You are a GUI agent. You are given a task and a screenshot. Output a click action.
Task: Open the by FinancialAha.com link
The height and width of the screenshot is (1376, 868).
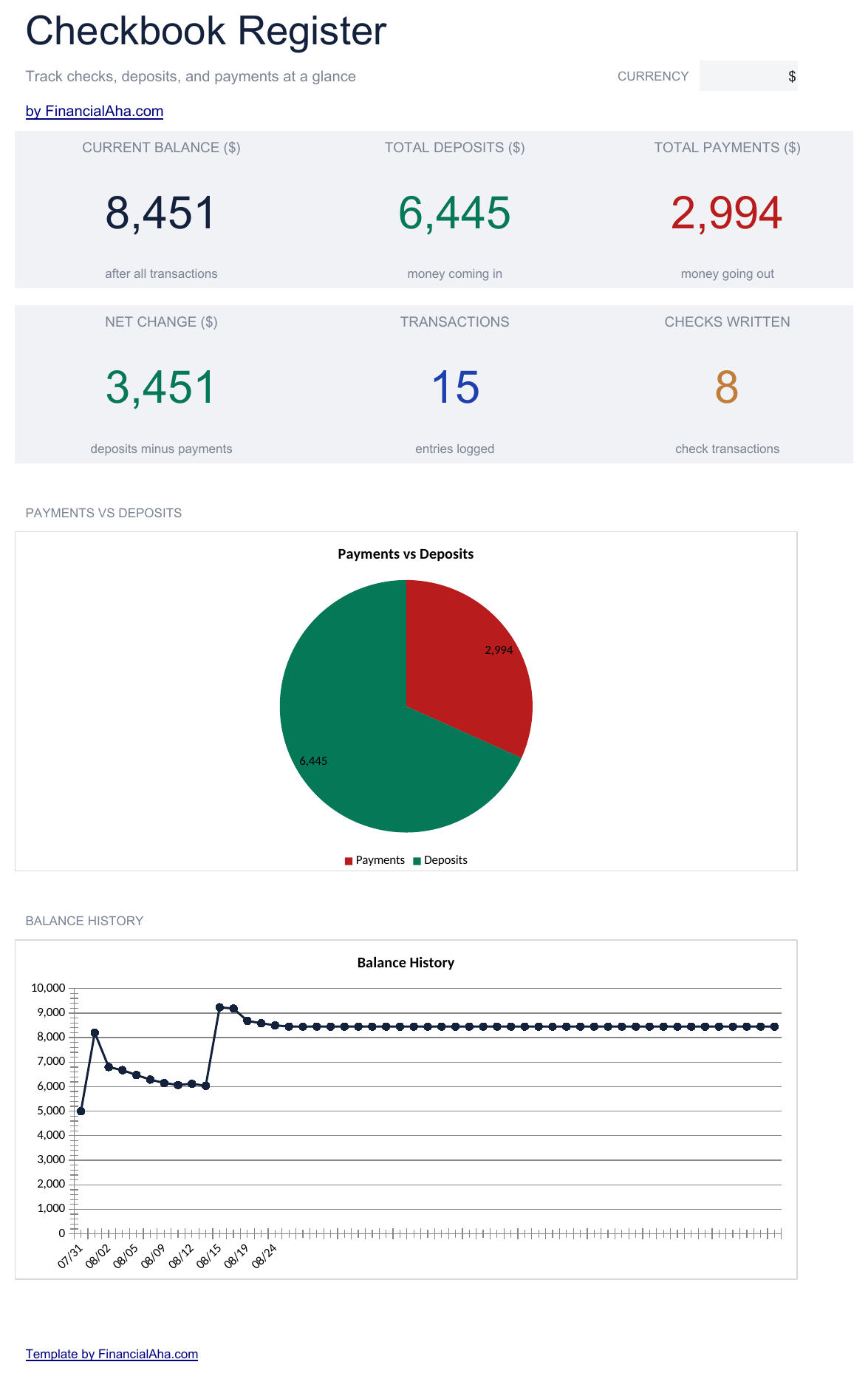pyautogui.click(x=95, y=111)
